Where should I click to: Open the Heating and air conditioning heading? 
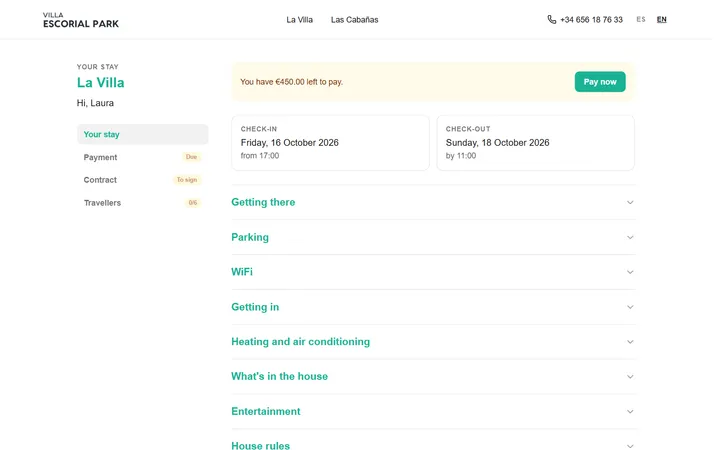(x=300, y=342)
